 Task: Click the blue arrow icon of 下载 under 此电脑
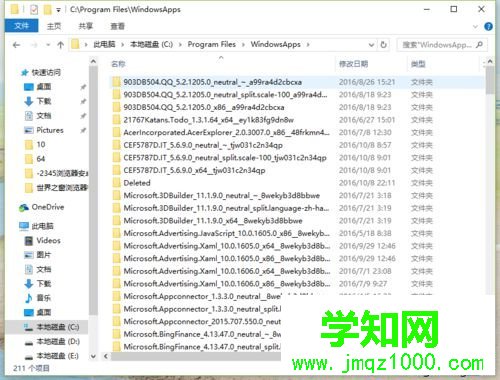(x=29, y=284)
